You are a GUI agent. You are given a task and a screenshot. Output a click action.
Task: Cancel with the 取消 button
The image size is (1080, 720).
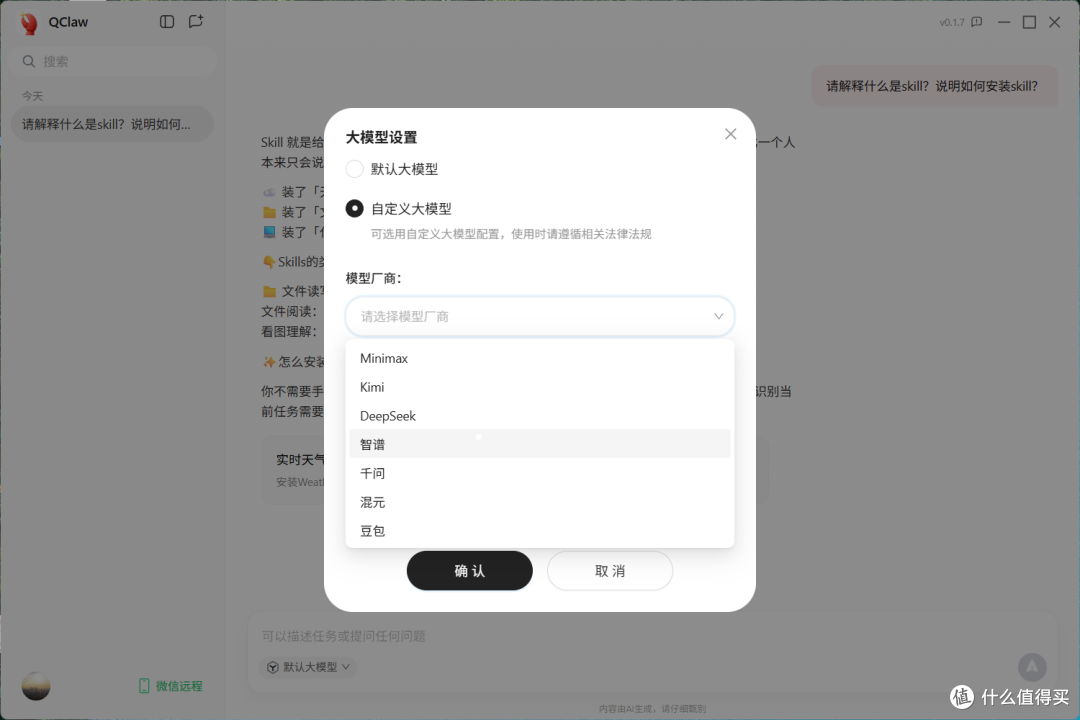click(610, 570)
